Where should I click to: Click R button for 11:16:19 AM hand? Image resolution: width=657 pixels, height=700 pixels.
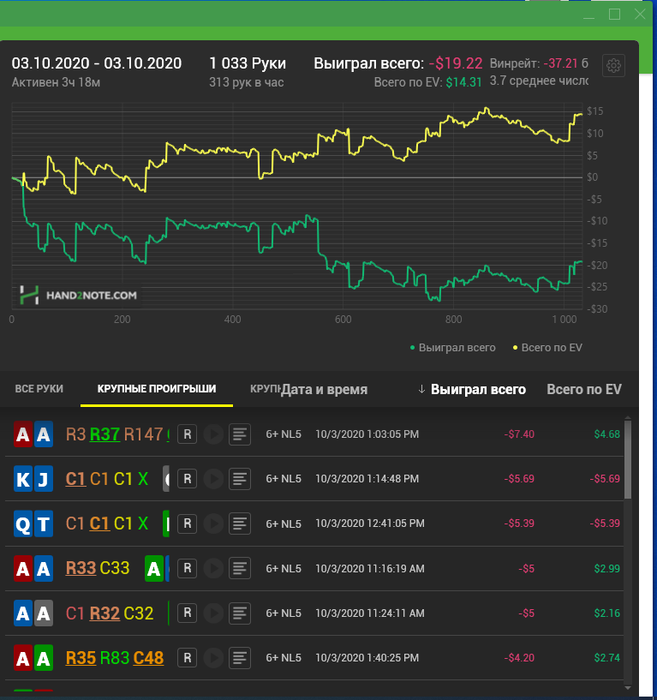[187, 568]
